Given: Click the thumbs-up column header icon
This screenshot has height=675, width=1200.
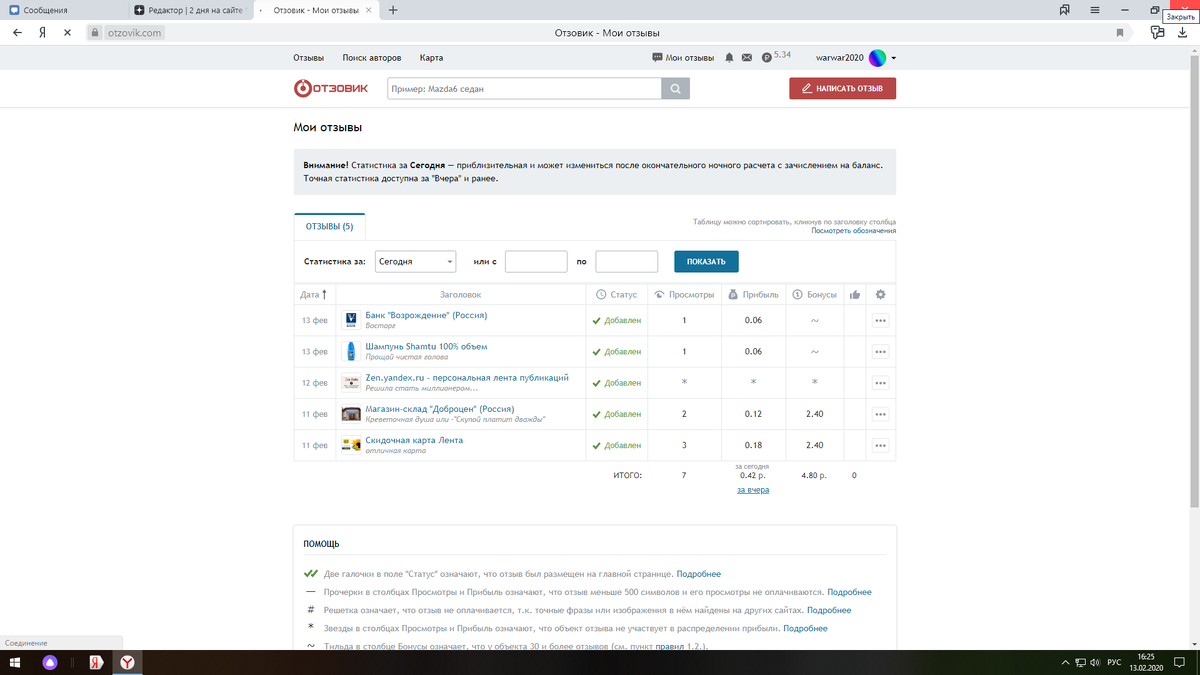Looking at the screenshot, I should point(854,295).
